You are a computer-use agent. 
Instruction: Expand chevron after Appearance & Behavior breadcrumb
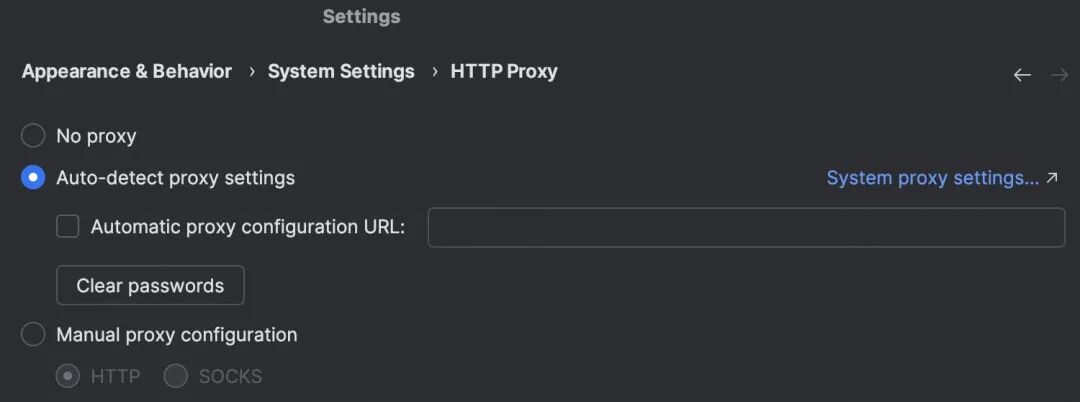(251, 72)
